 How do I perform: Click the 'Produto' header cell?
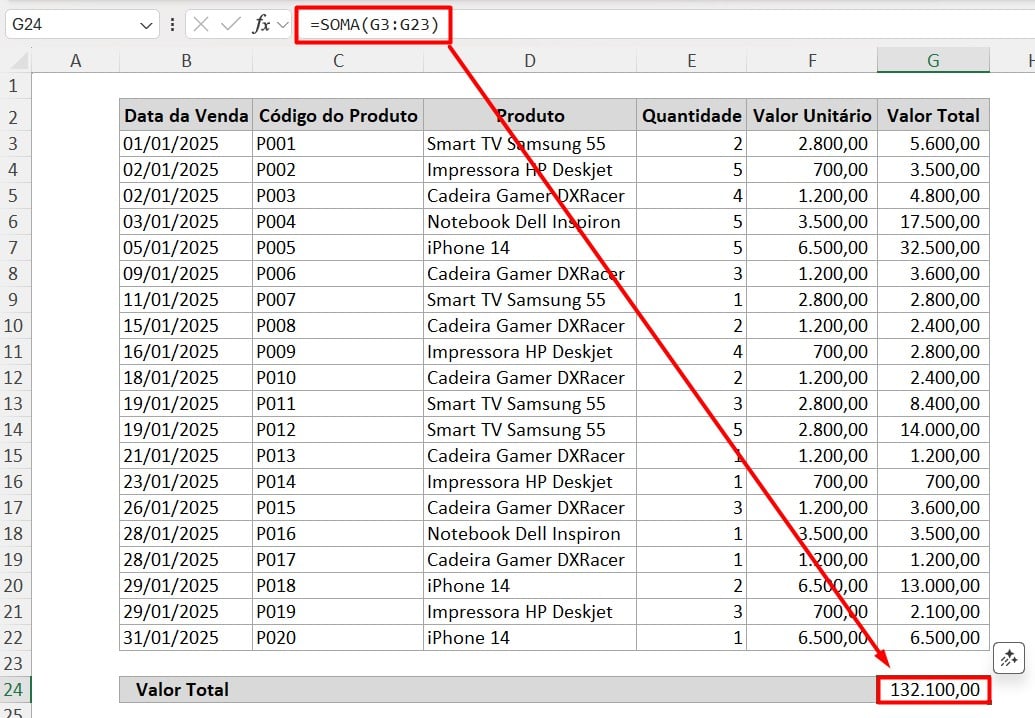[530, 115]
